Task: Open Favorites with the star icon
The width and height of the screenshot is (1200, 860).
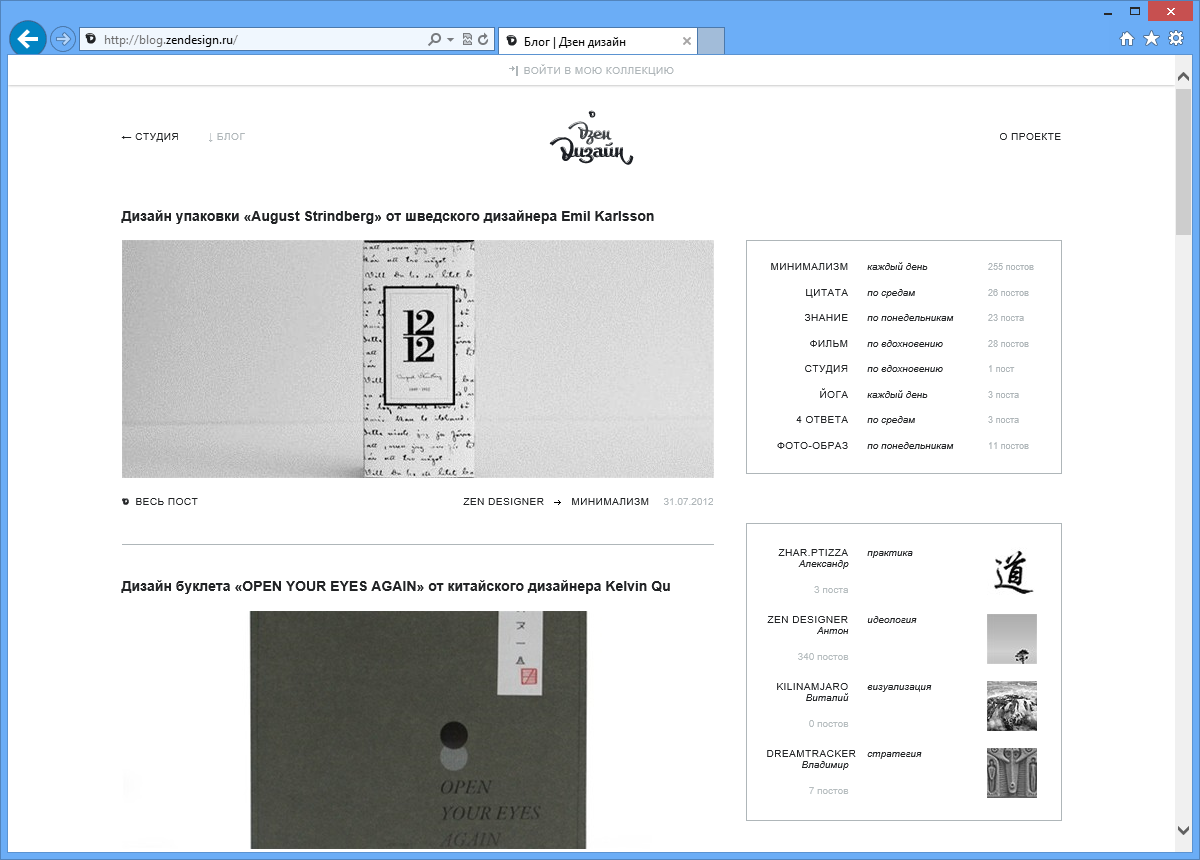Action: (x=1151, y=39)
